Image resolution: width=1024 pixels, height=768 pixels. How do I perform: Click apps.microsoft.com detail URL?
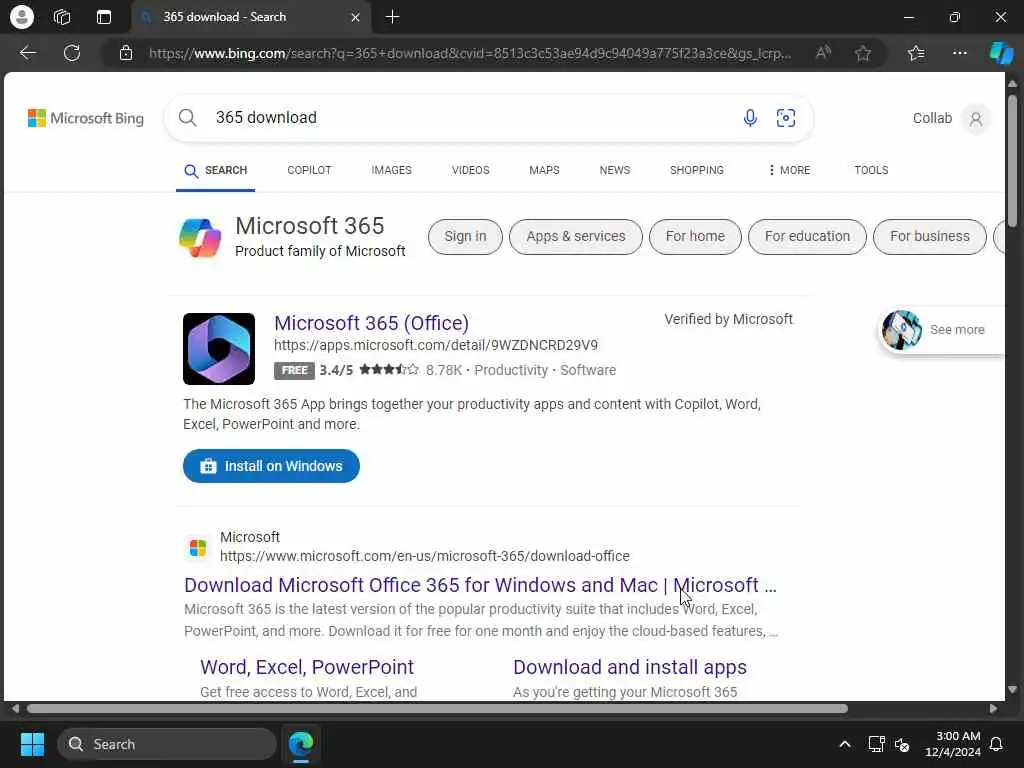(436, 345)
